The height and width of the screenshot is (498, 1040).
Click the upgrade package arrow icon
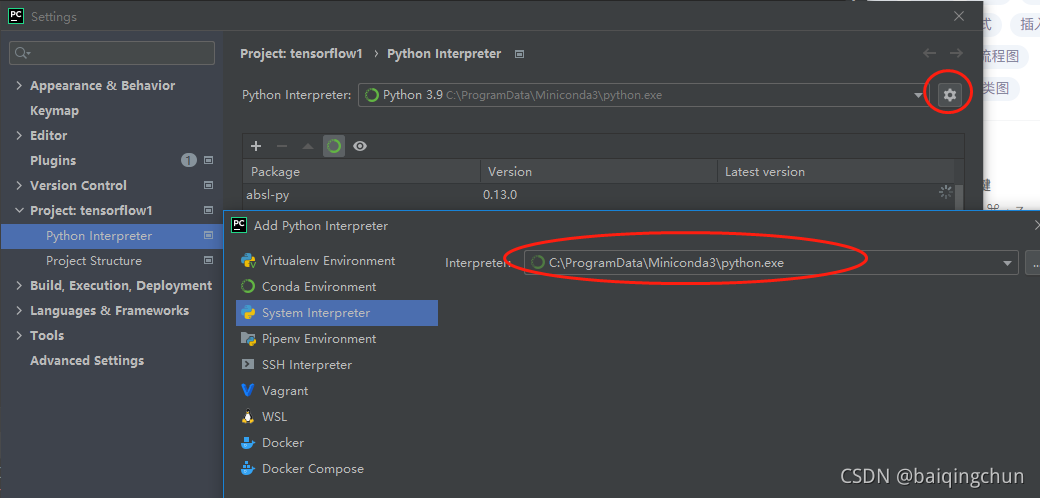pos(308,146)
